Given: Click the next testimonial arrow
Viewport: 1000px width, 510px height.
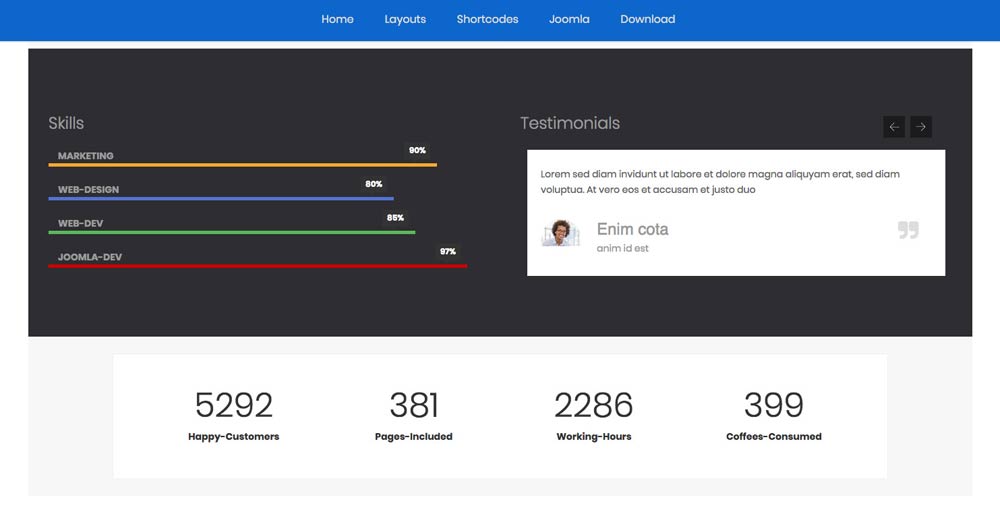Looking at the screenshot, I should click(x=921, y=127).
